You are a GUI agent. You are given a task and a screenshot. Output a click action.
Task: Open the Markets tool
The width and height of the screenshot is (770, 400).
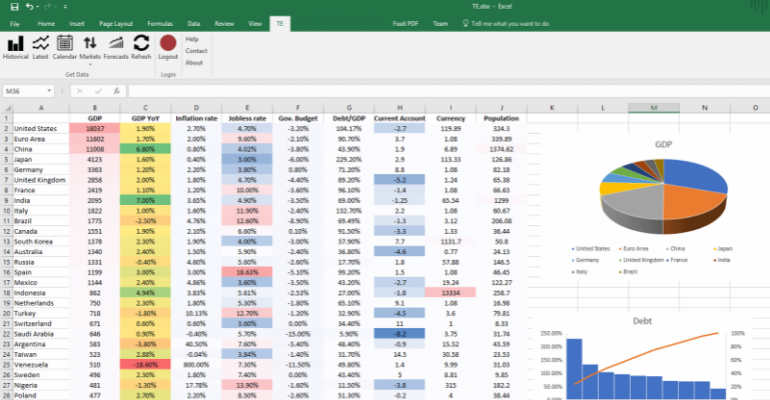90,48
